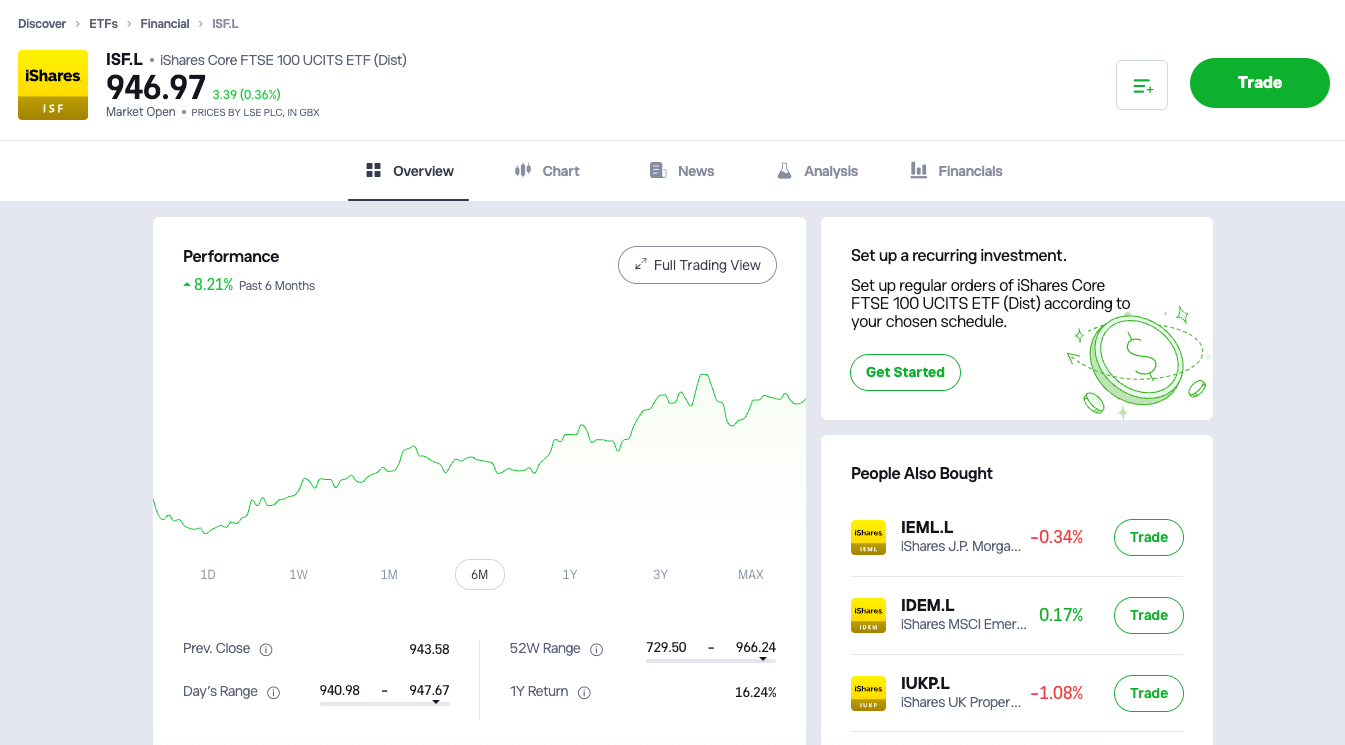Screen dimensions: 1345x745
Task: Open the Full Trading View
Action: point(697,265)
